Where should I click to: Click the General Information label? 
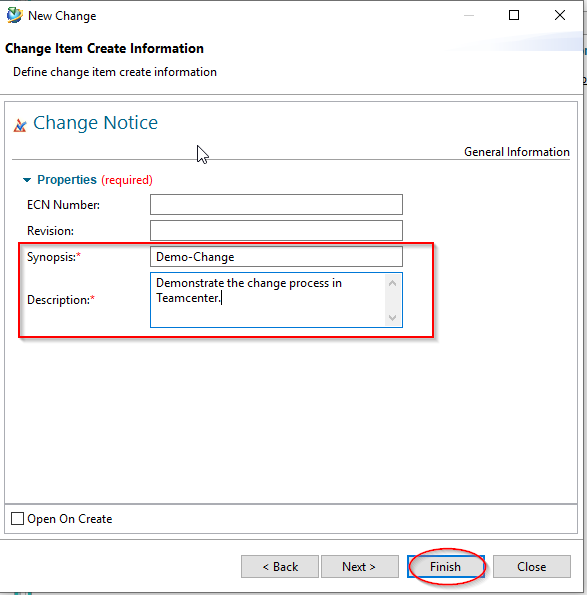pyautogui.click(x=516, y=152)
